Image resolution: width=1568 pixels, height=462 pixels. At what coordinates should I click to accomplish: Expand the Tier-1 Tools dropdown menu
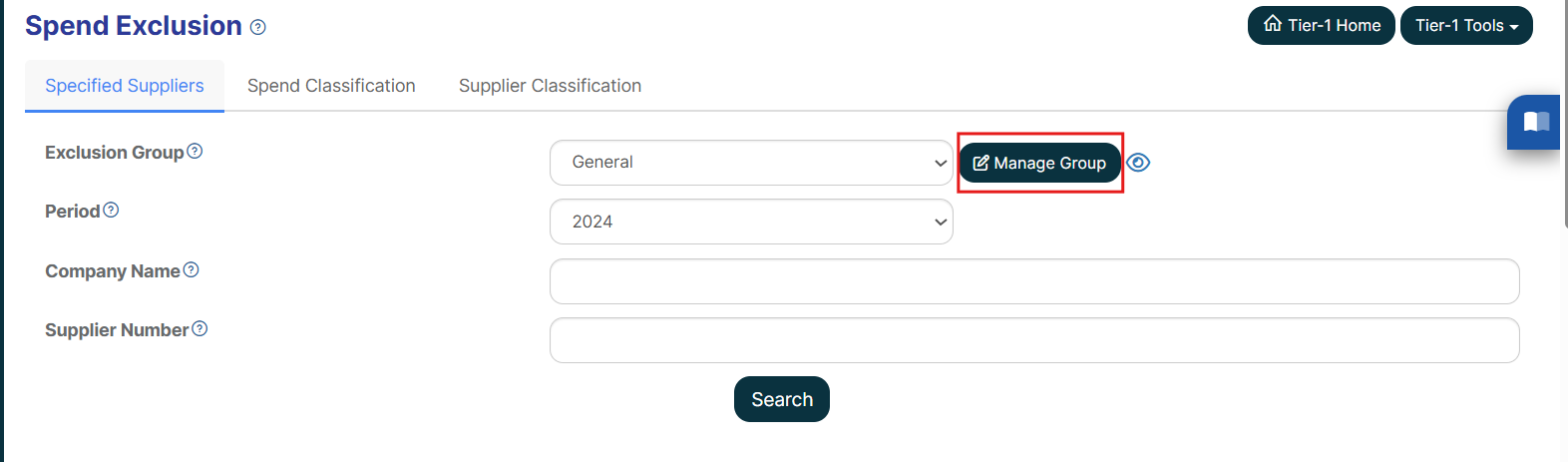point(1466,26)
